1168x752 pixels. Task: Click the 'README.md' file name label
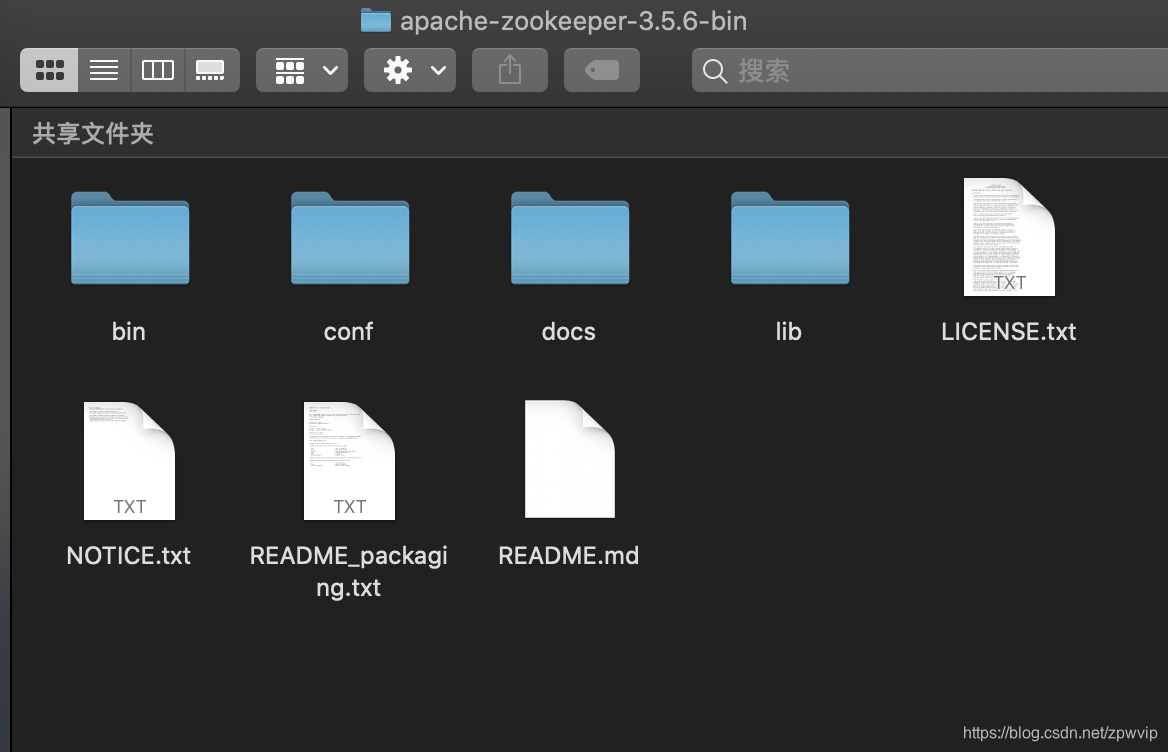coord(568,555)
